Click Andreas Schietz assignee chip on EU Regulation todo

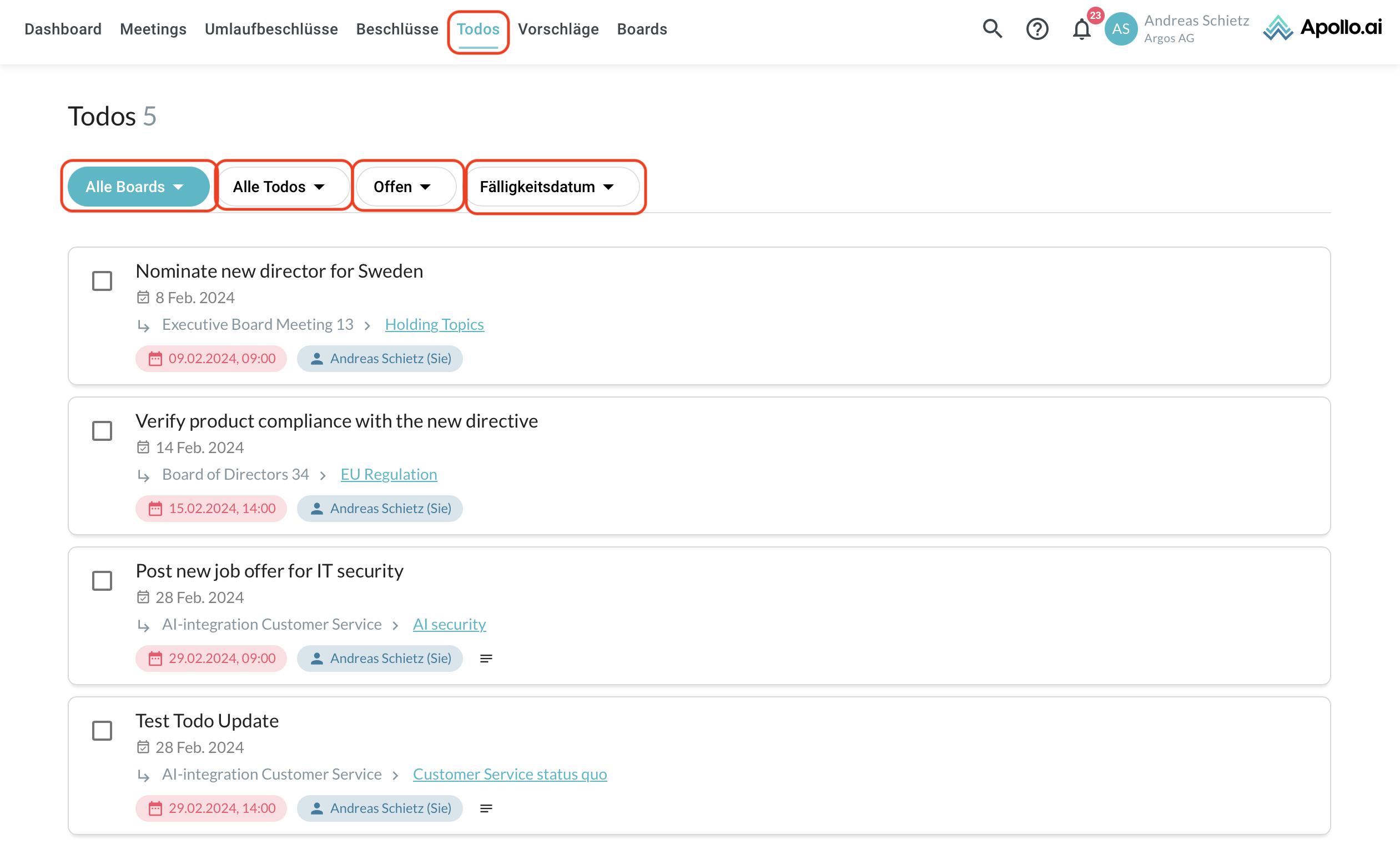pos(380,509)
